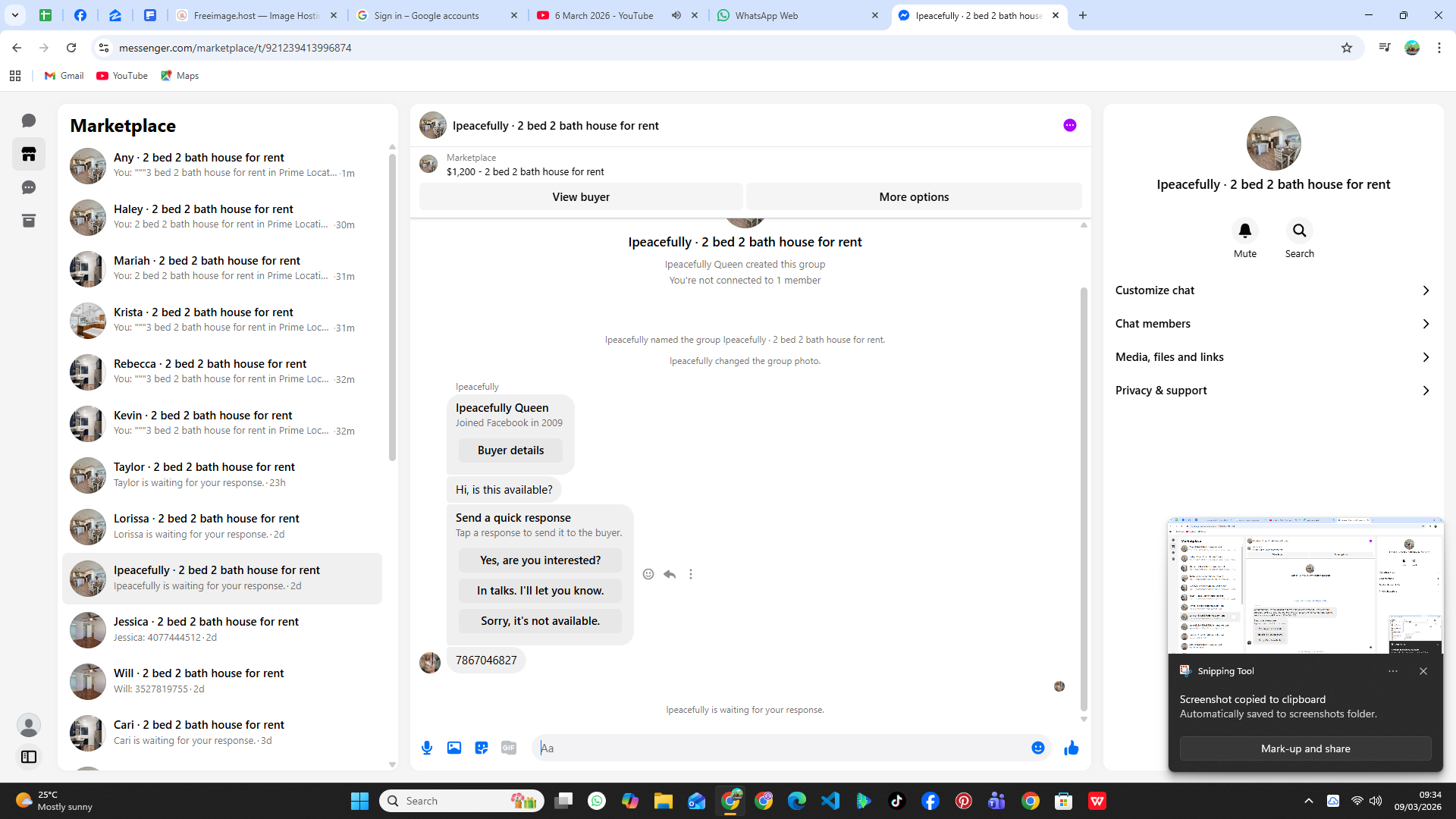Open the Chats bubble icon
This screenshot has width=1456, height=819.
point(29,121)
